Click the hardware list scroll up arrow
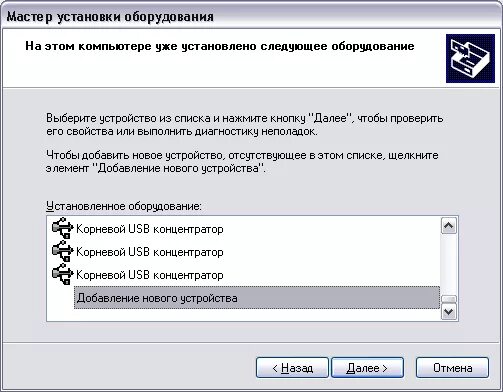Screen dimensions: 503x392 pos(449,226)
